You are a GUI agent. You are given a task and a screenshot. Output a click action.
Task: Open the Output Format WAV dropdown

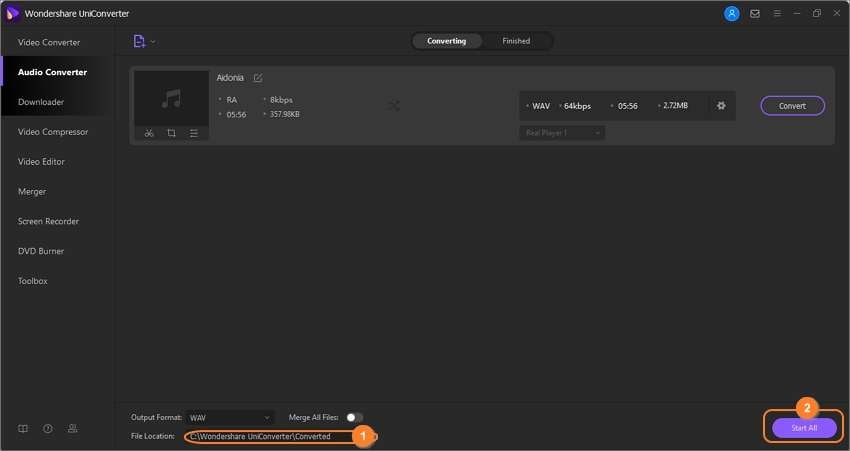pyautogui.click(x=230, y=418)
